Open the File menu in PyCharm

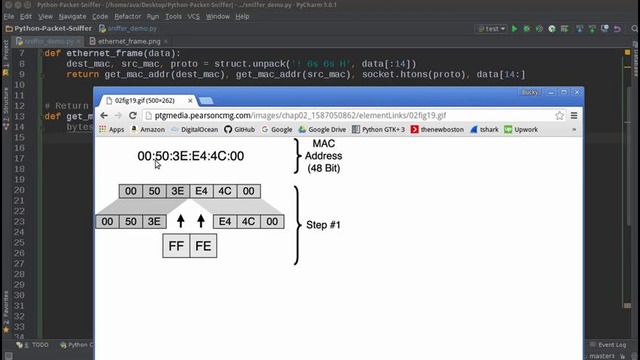pos(9,16)
